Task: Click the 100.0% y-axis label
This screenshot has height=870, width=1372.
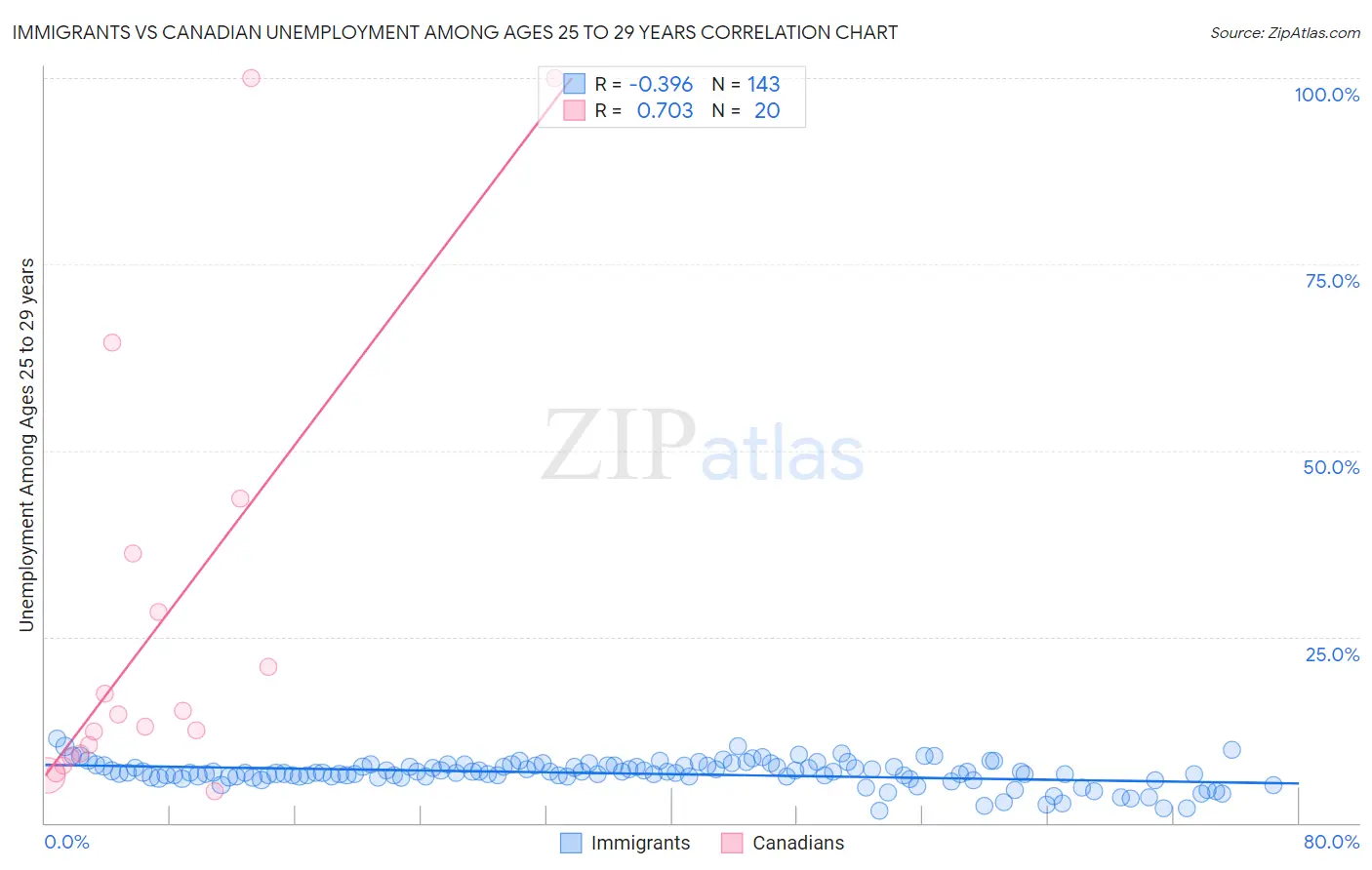Action: coord(1326,95)
